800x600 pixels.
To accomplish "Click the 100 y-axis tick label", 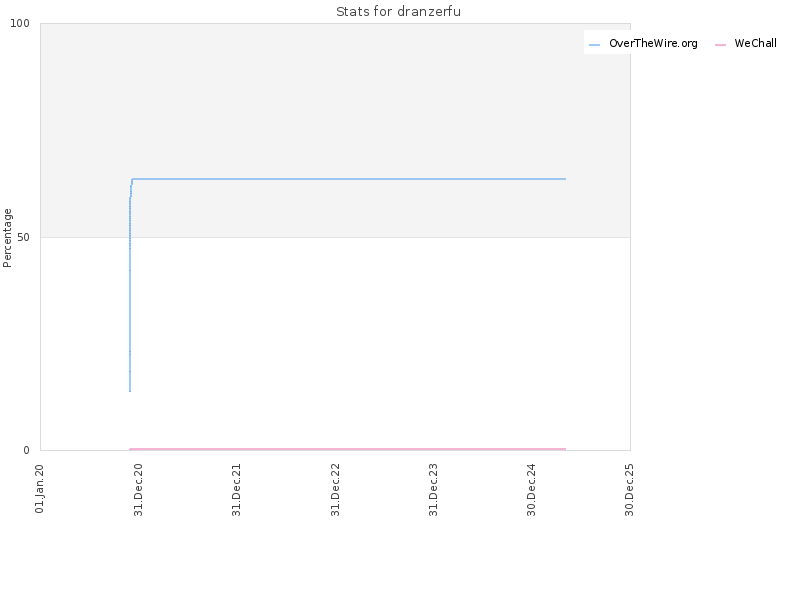I will click(x=20, y=23).
